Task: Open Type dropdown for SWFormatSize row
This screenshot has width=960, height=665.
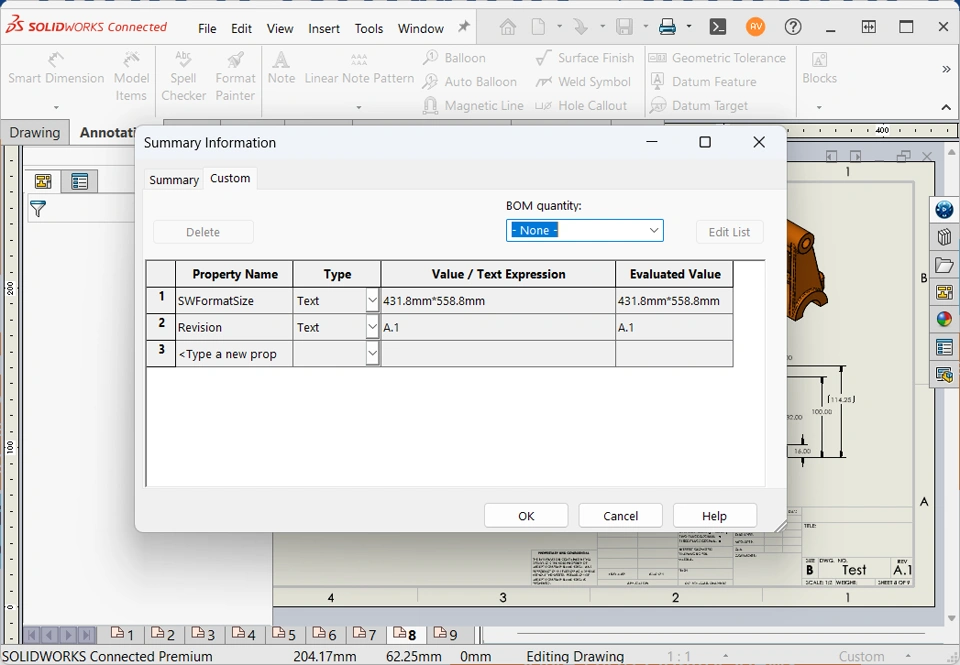Action: click(x=372, y=300)
